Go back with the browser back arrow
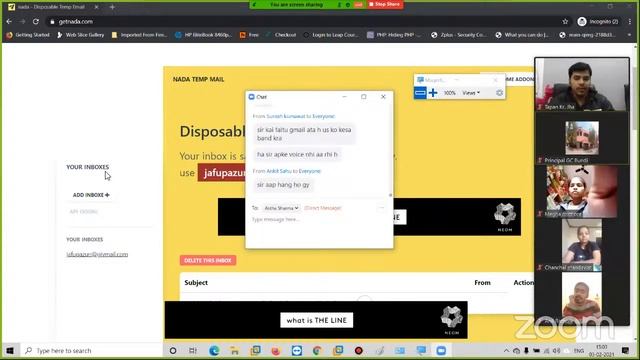This screenshot has height=360, width=640. (x=9, y=22)
